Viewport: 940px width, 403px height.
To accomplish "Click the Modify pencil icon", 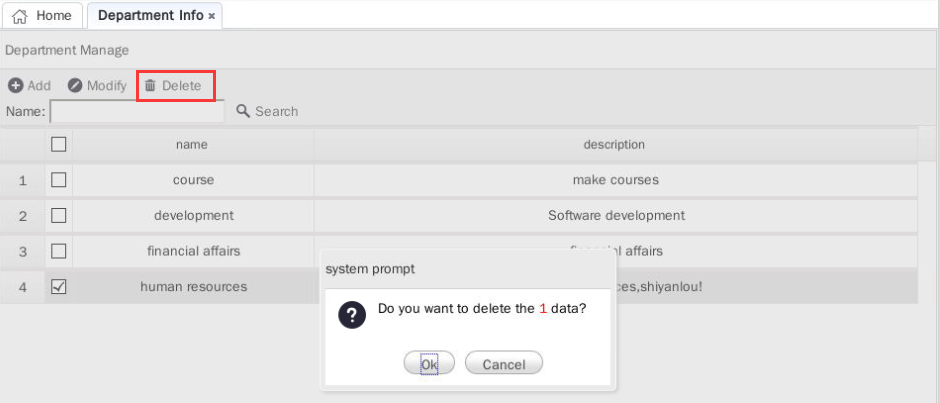I will point(75,86).
